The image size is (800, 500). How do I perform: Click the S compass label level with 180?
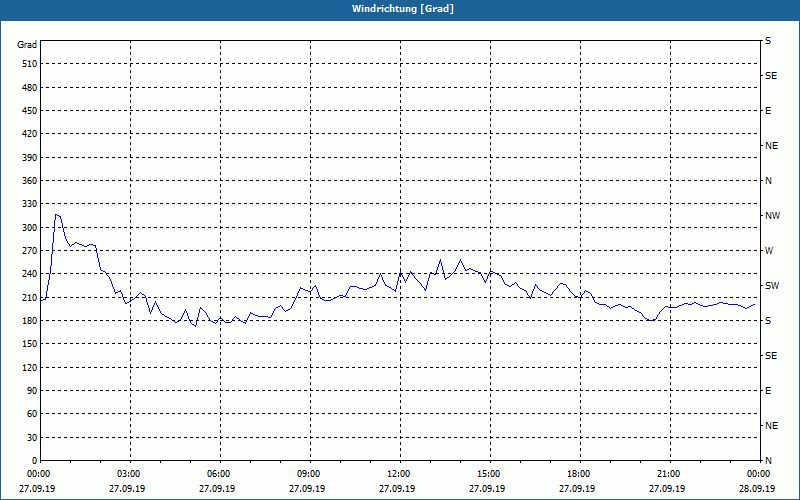pos(768,321)
